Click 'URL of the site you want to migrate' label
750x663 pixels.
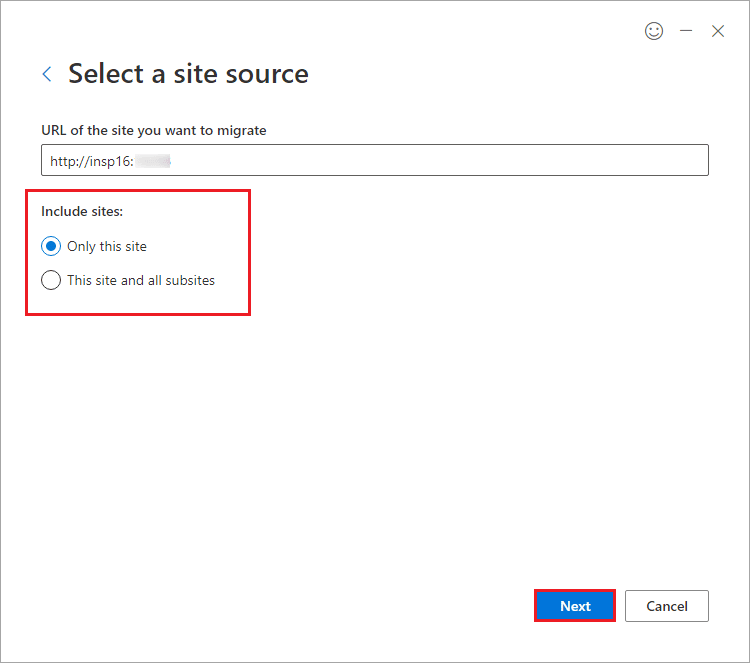coord(154,131)
